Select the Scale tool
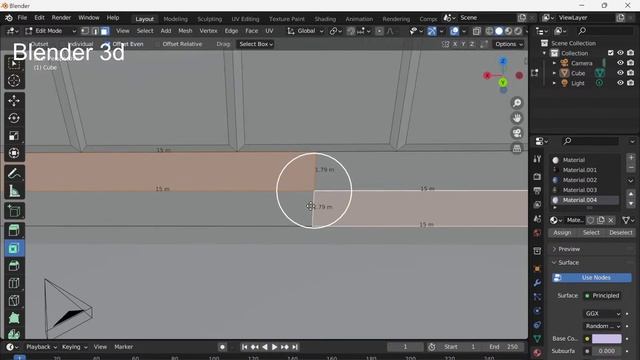The height and width of the screenshot is (360, 640). [x=14, y=136]
